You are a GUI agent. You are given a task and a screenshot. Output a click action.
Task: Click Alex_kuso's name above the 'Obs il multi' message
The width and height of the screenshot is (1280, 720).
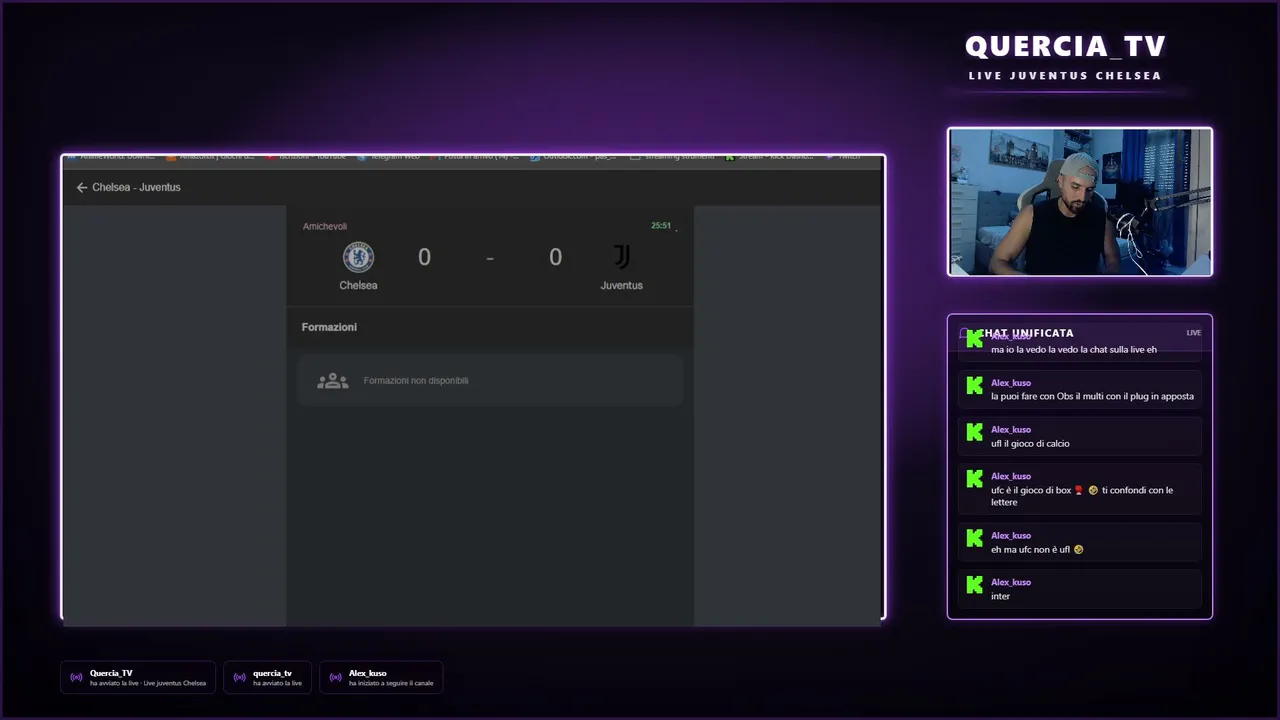[1011, 383]
